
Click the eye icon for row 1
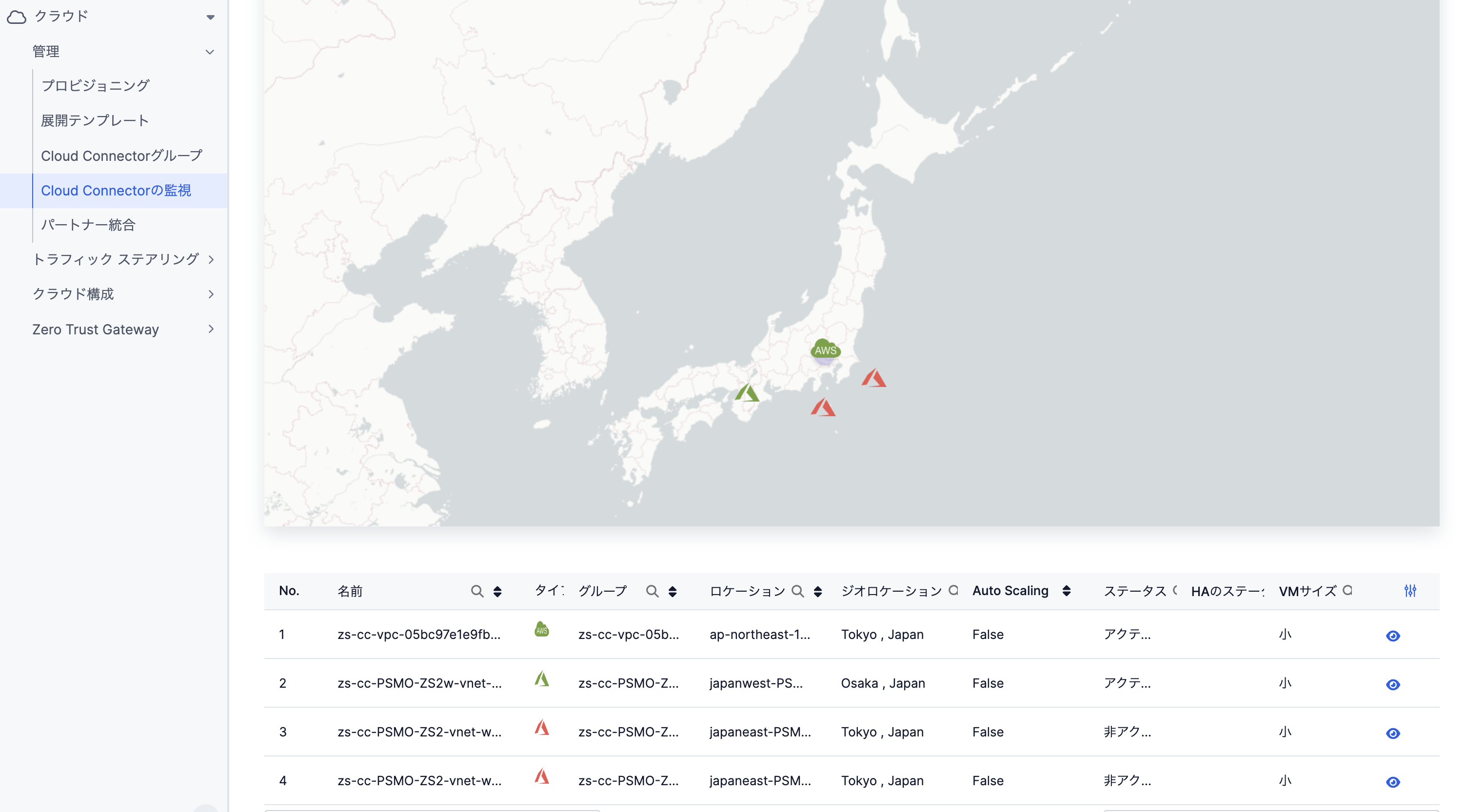point(1392,636)
